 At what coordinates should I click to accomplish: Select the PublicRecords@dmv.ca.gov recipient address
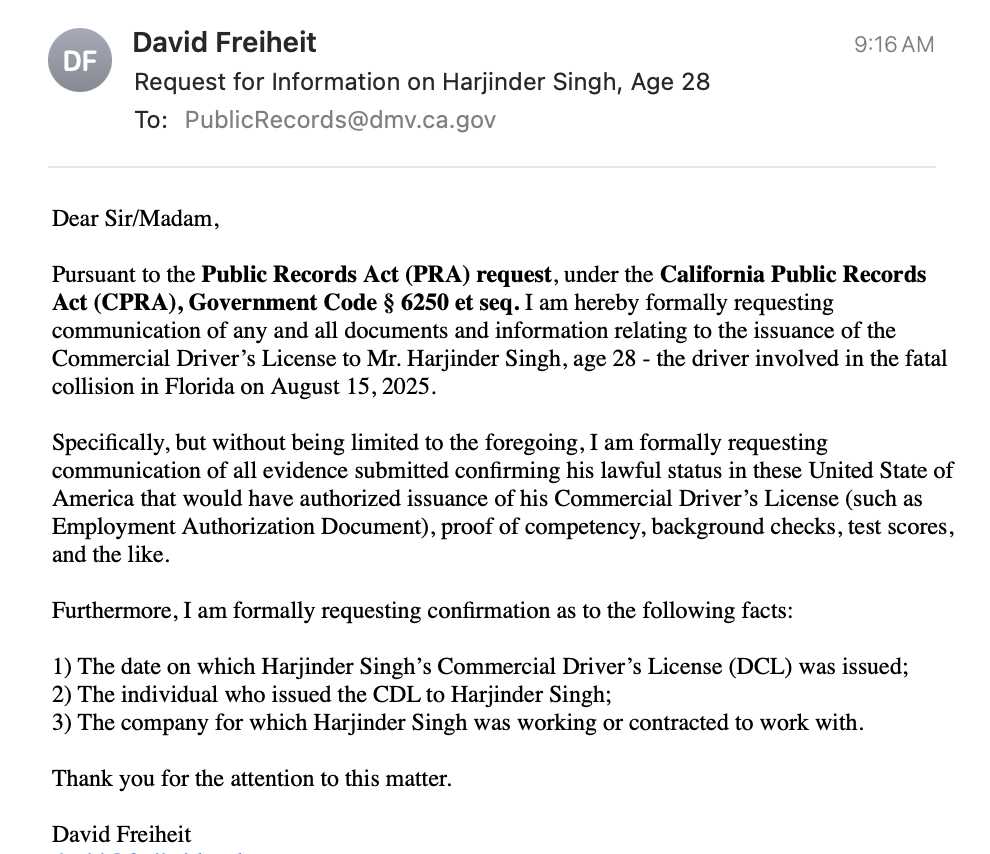point(340,119)
